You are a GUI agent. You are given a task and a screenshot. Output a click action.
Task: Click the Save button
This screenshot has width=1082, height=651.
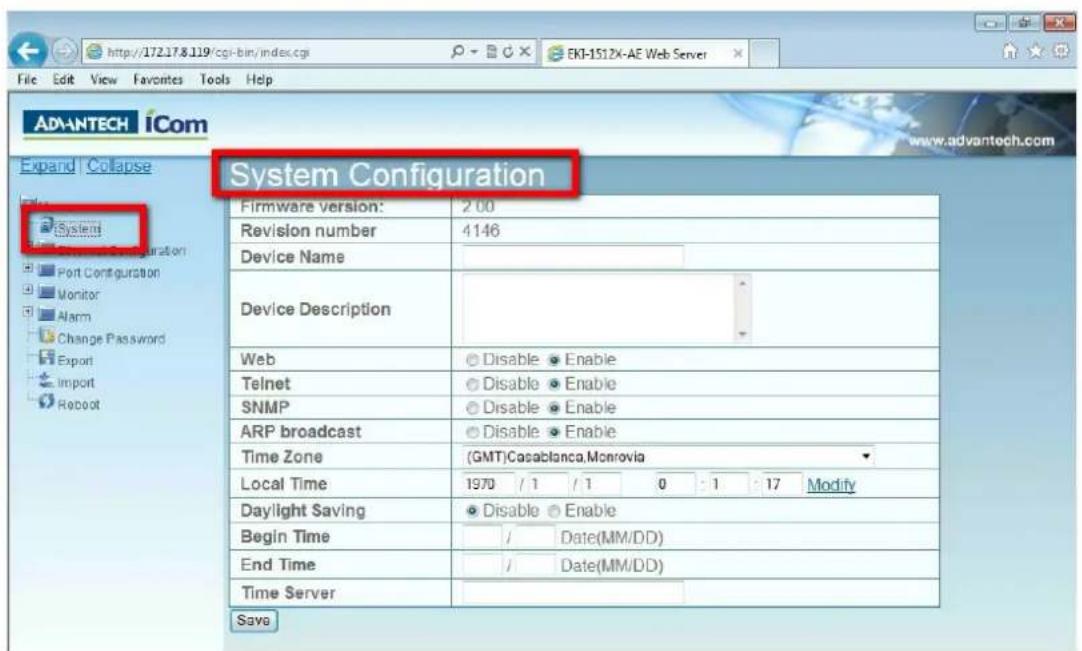point(253,621)
